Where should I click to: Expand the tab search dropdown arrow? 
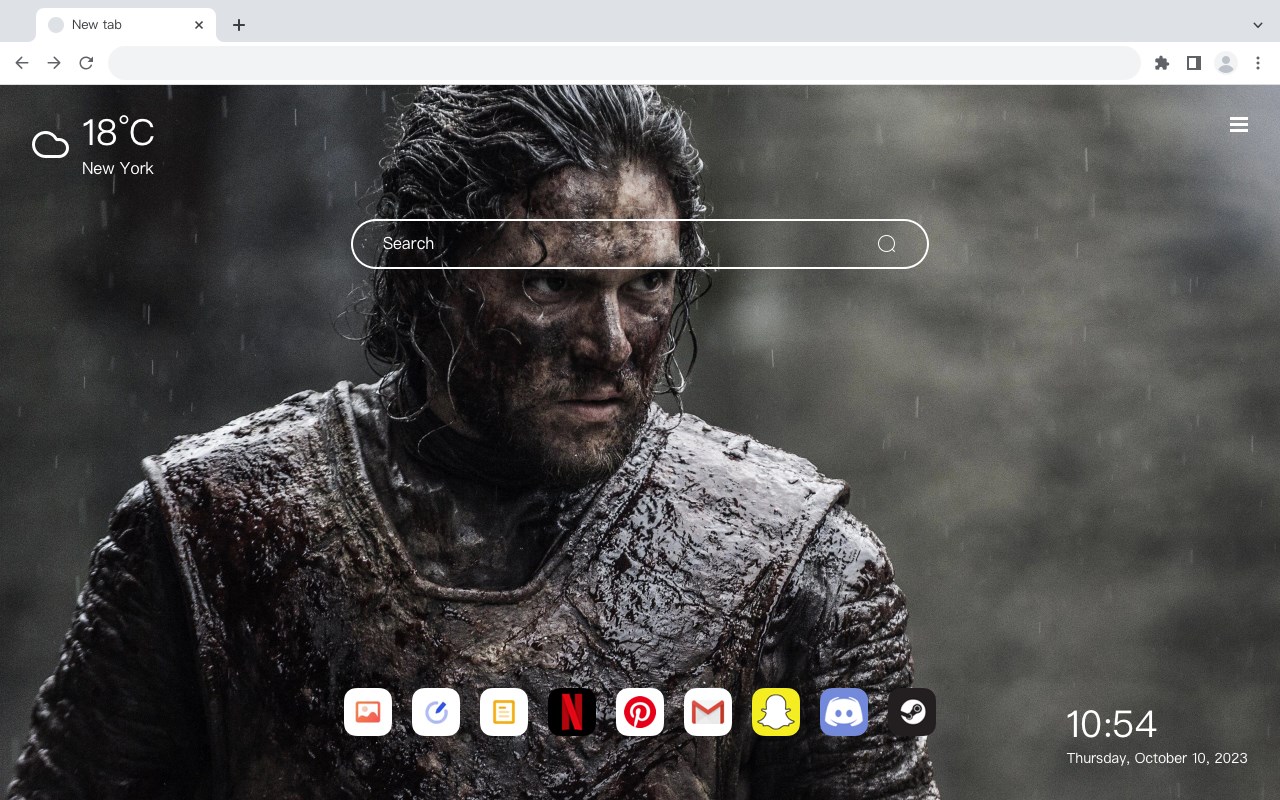pyautogui.click(x=1258, y=25)
